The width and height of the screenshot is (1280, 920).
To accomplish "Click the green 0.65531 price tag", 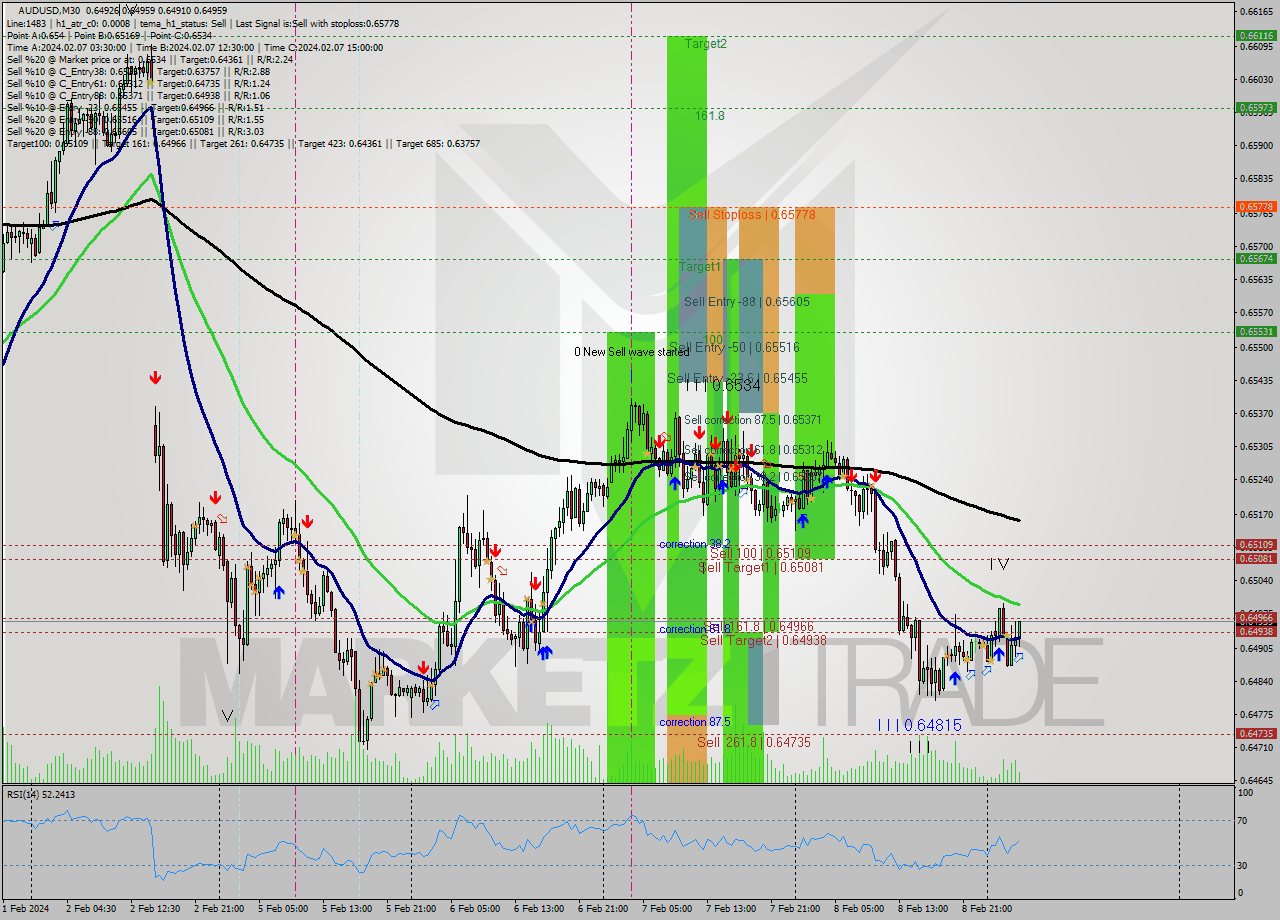I will click(1256, 331).
